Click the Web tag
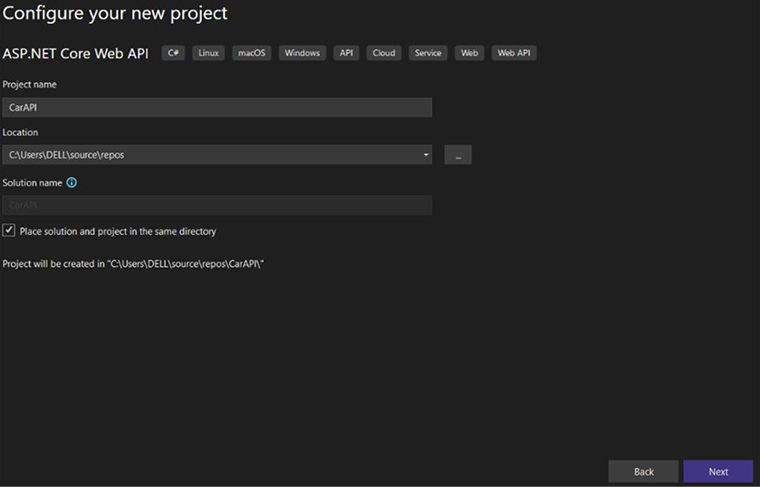Screen dimensions: 760x487 tap(469, 53)
